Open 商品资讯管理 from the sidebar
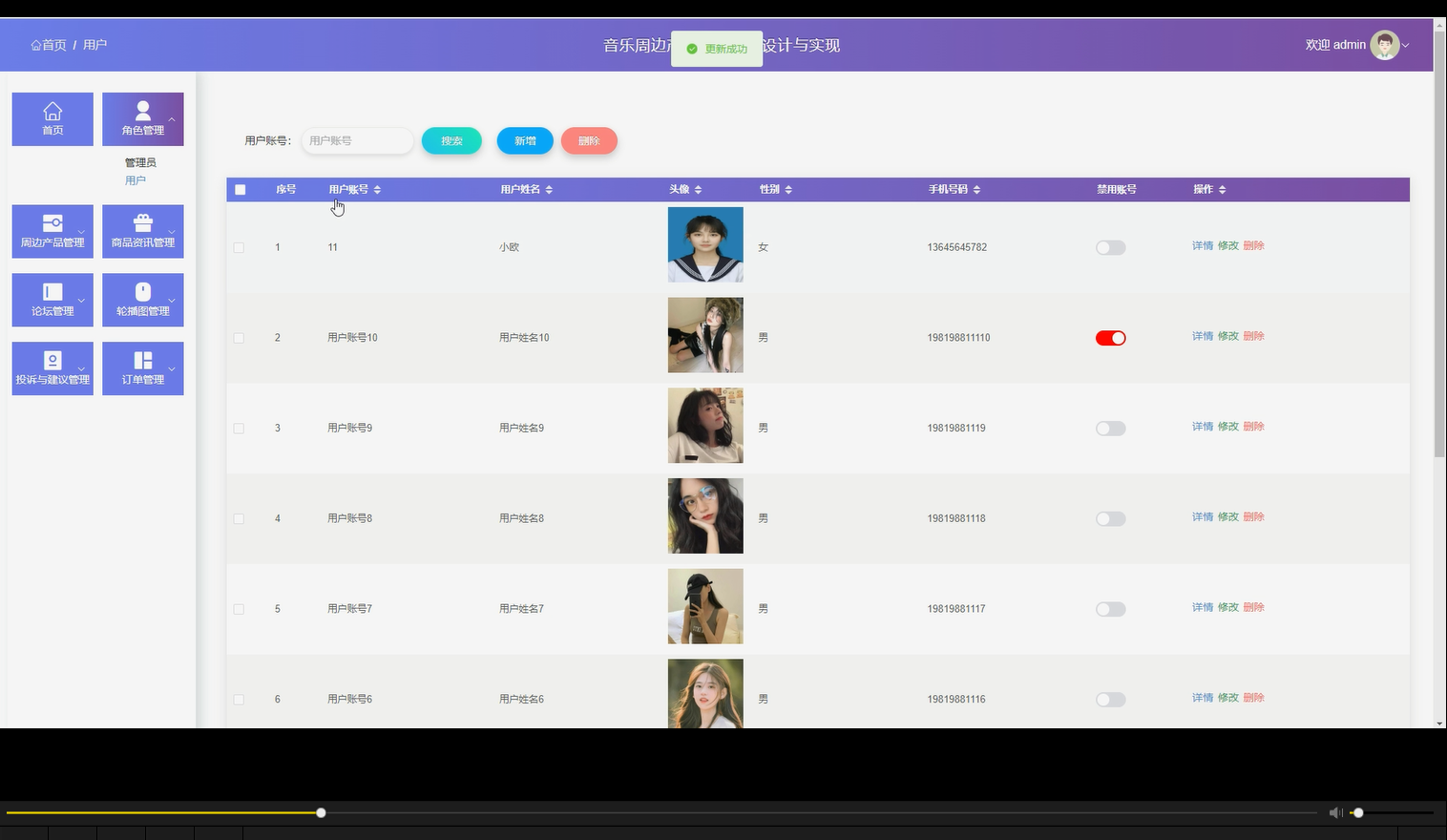 [x=142, y=231]
